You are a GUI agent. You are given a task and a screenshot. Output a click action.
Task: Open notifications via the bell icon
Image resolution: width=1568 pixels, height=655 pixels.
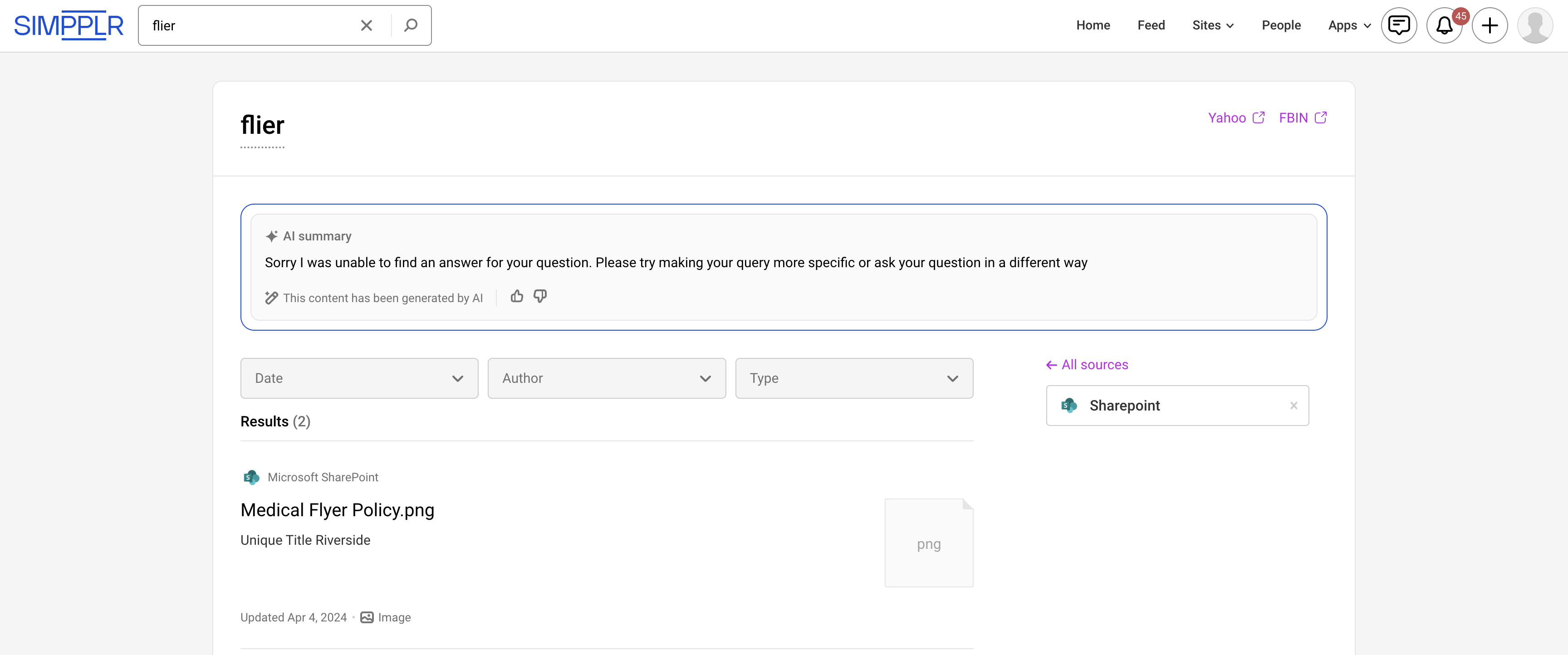click(x=1444, y=25)
